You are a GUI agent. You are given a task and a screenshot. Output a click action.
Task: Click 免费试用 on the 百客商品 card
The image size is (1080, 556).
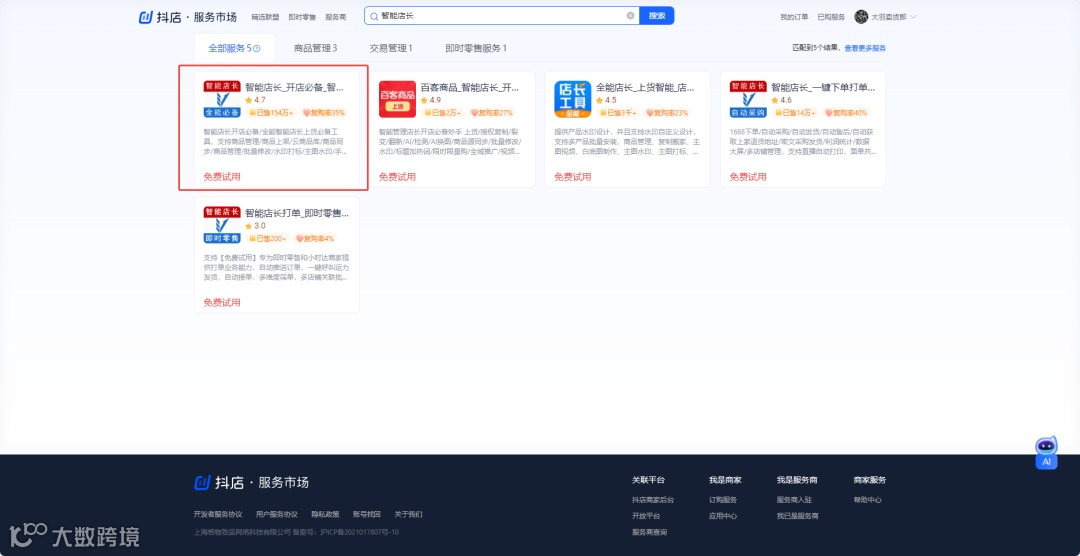pos(397,176)
